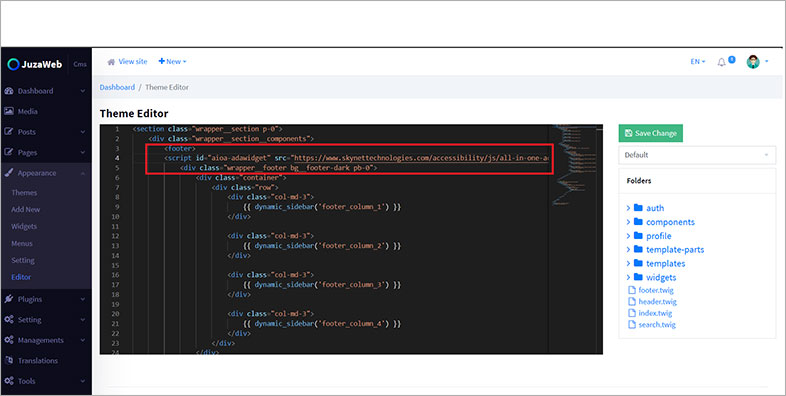
Task: Open the search.twig file
Action: [x=652, y=325]
